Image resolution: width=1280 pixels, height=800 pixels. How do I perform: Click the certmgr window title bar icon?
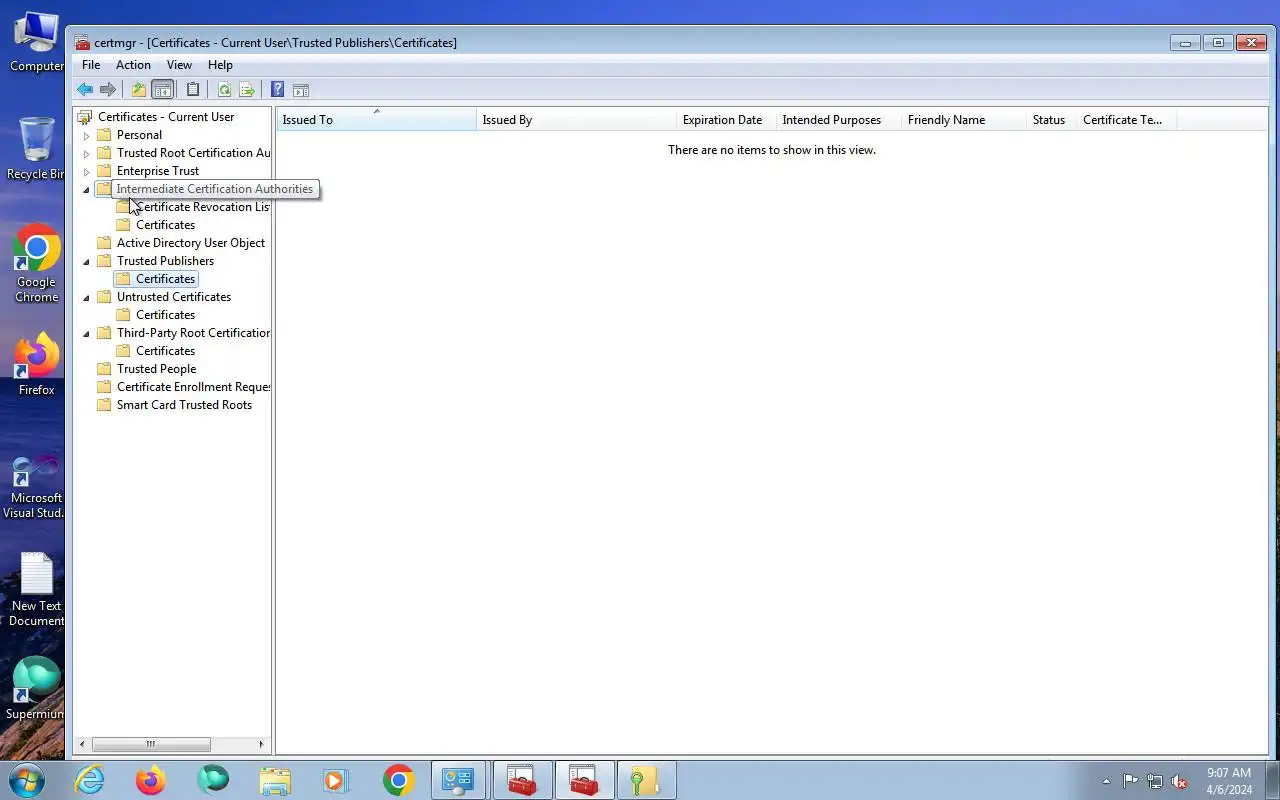pyautogui.click(x=82, y=43)
